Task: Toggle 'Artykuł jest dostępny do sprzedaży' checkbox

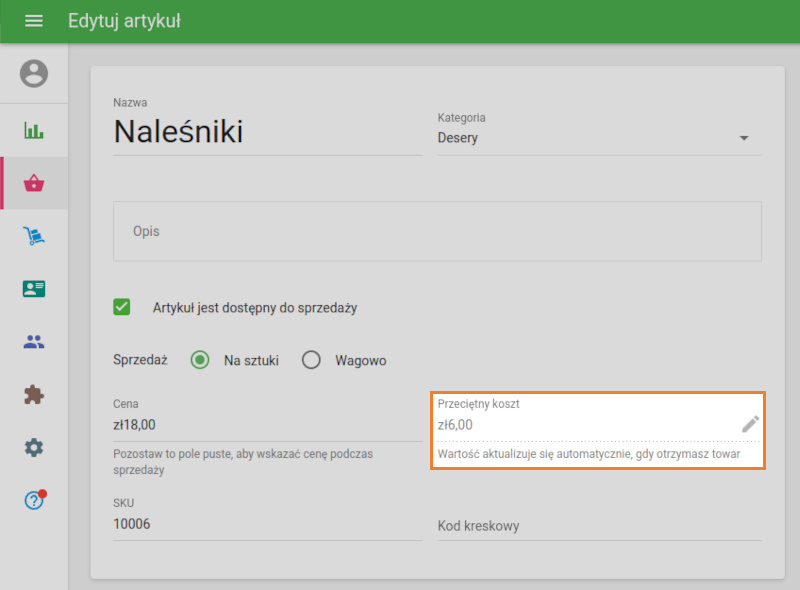Action: coord(122,307)
